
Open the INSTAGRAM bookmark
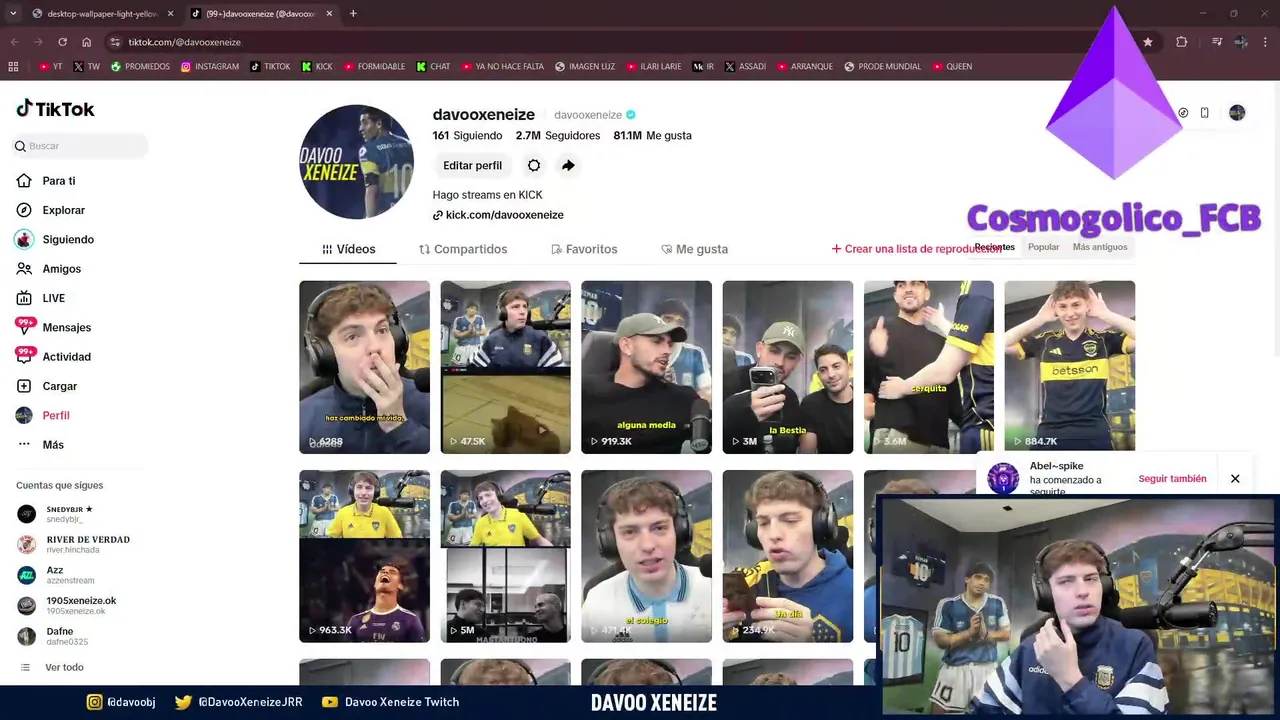click(x=210, y=67)
